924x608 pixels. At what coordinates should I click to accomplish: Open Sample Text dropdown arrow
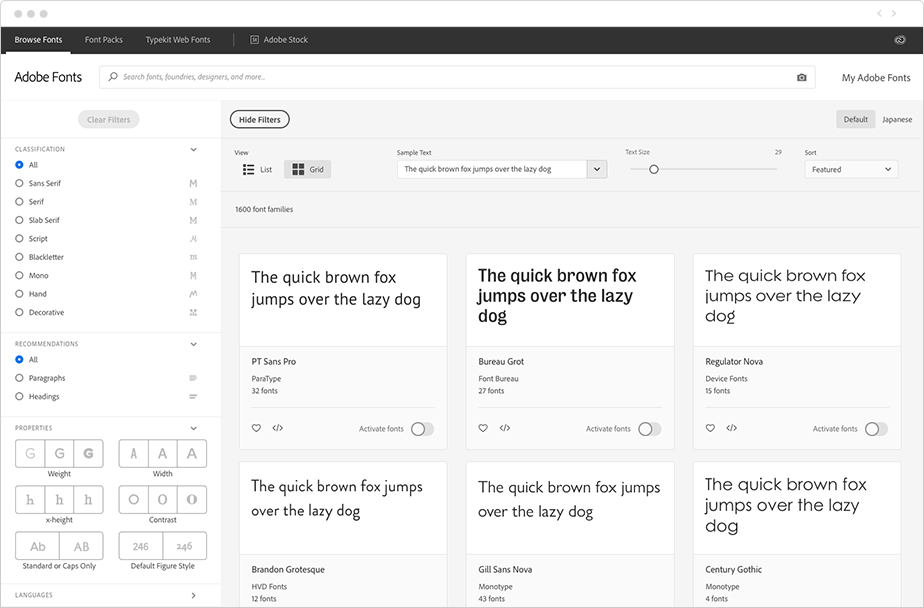pos(597,170)
